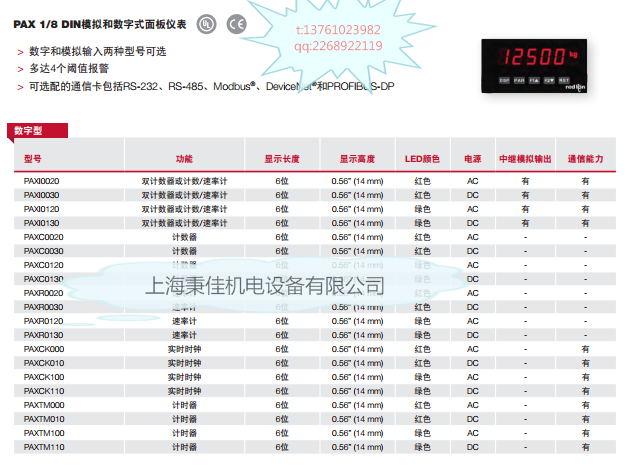Select model PAXCK010 in the table

coord(44,363)
